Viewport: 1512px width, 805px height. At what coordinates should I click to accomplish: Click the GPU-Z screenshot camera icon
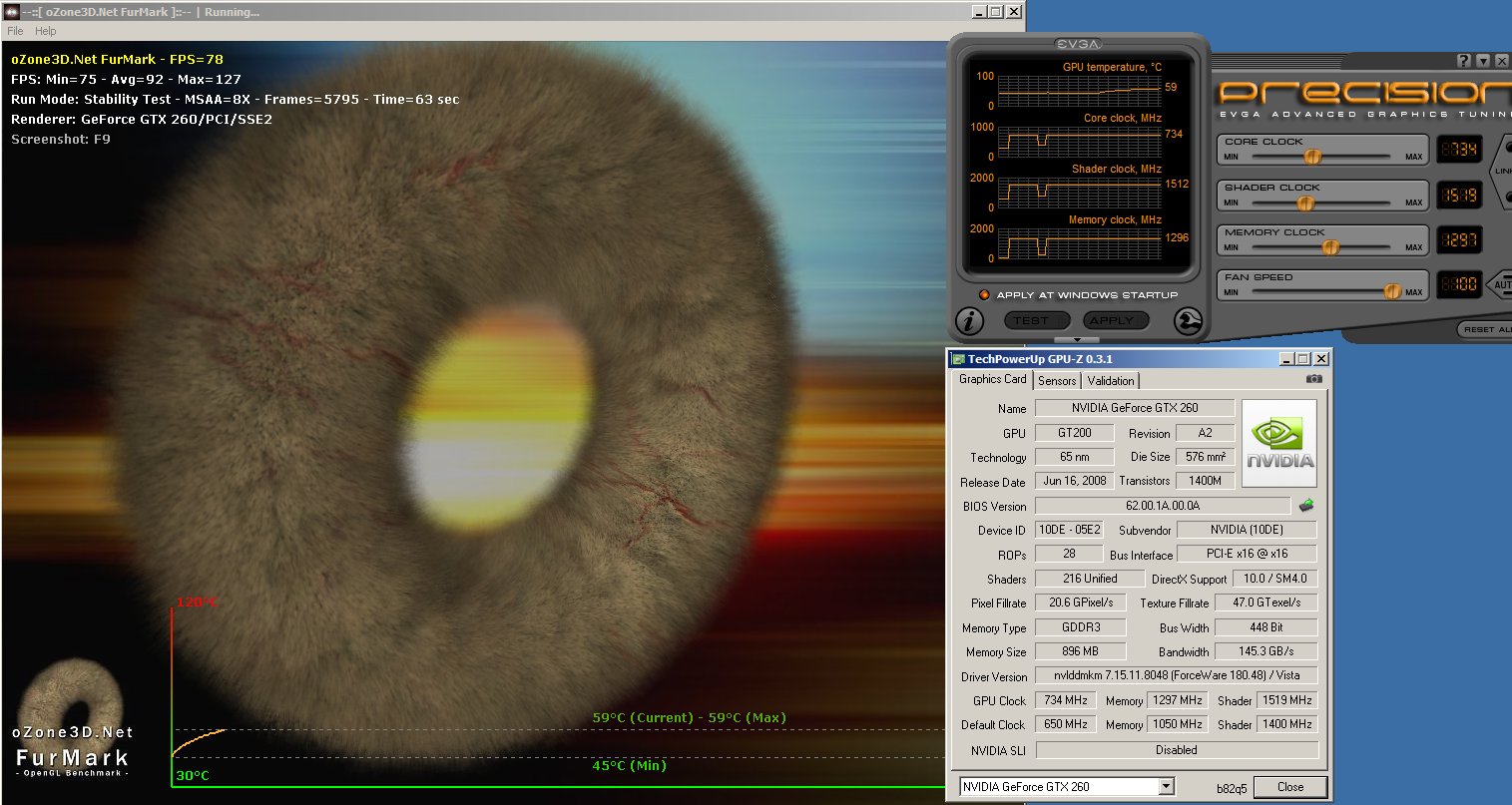click(1314, 378)
